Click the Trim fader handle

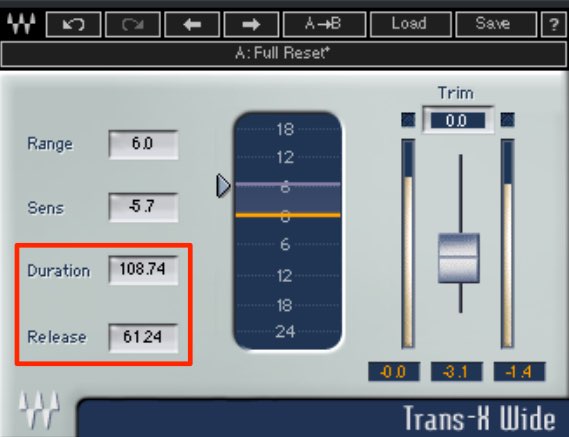(459, 258)
